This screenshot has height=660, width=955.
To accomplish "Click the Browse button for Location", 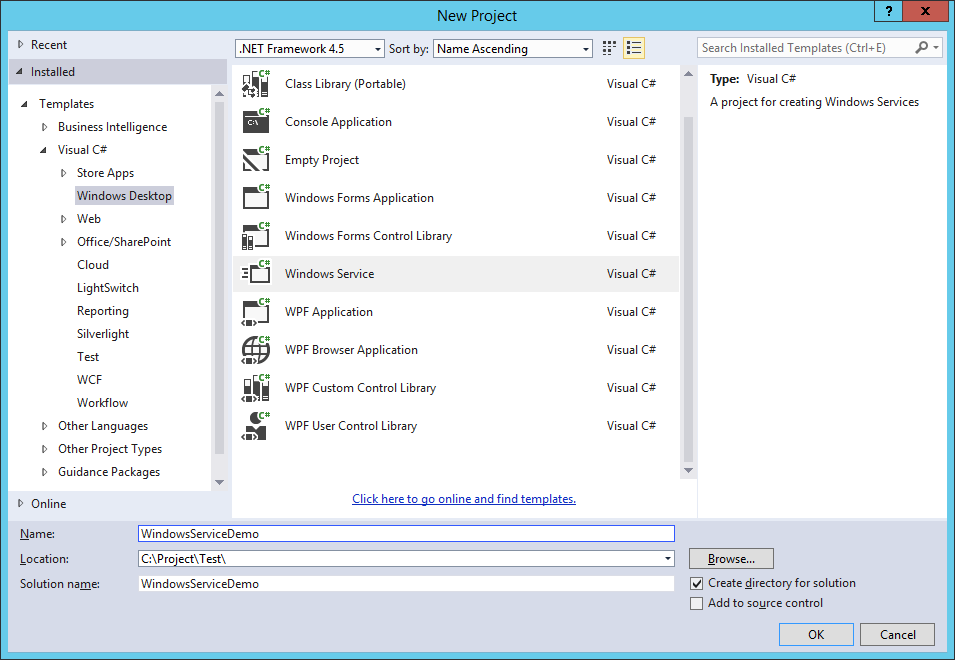I will click(730, 558).
